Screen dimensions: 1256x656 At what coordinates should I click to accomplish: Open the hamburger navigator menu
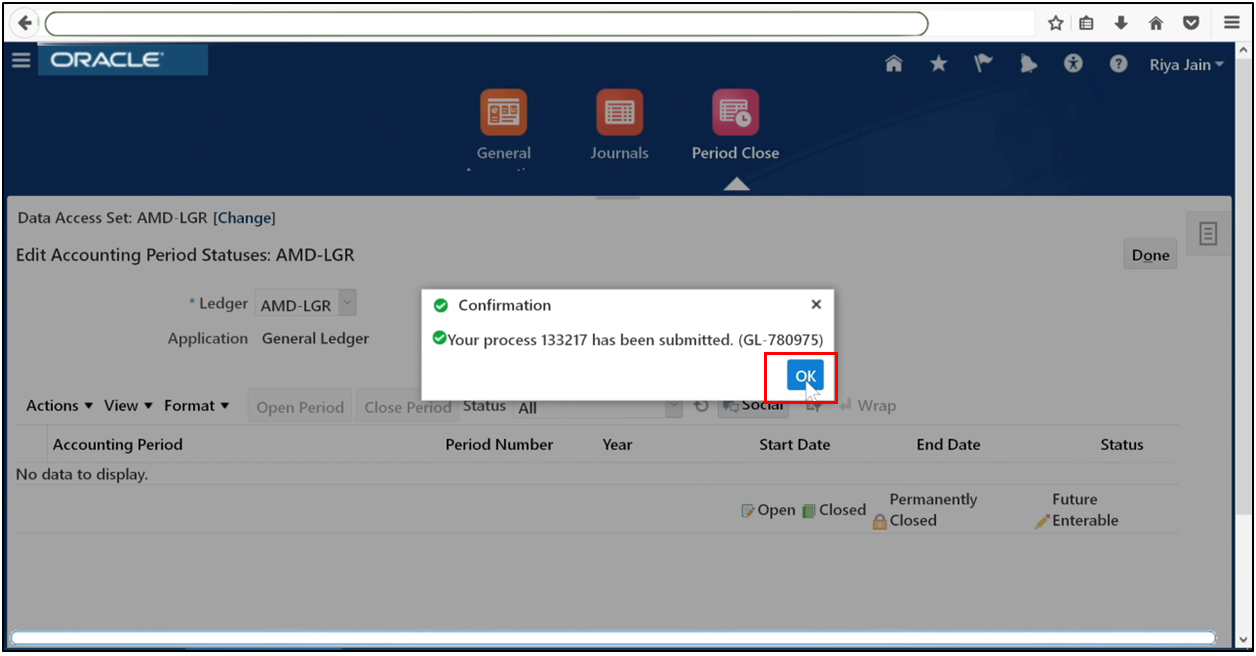tap(21, 59)
